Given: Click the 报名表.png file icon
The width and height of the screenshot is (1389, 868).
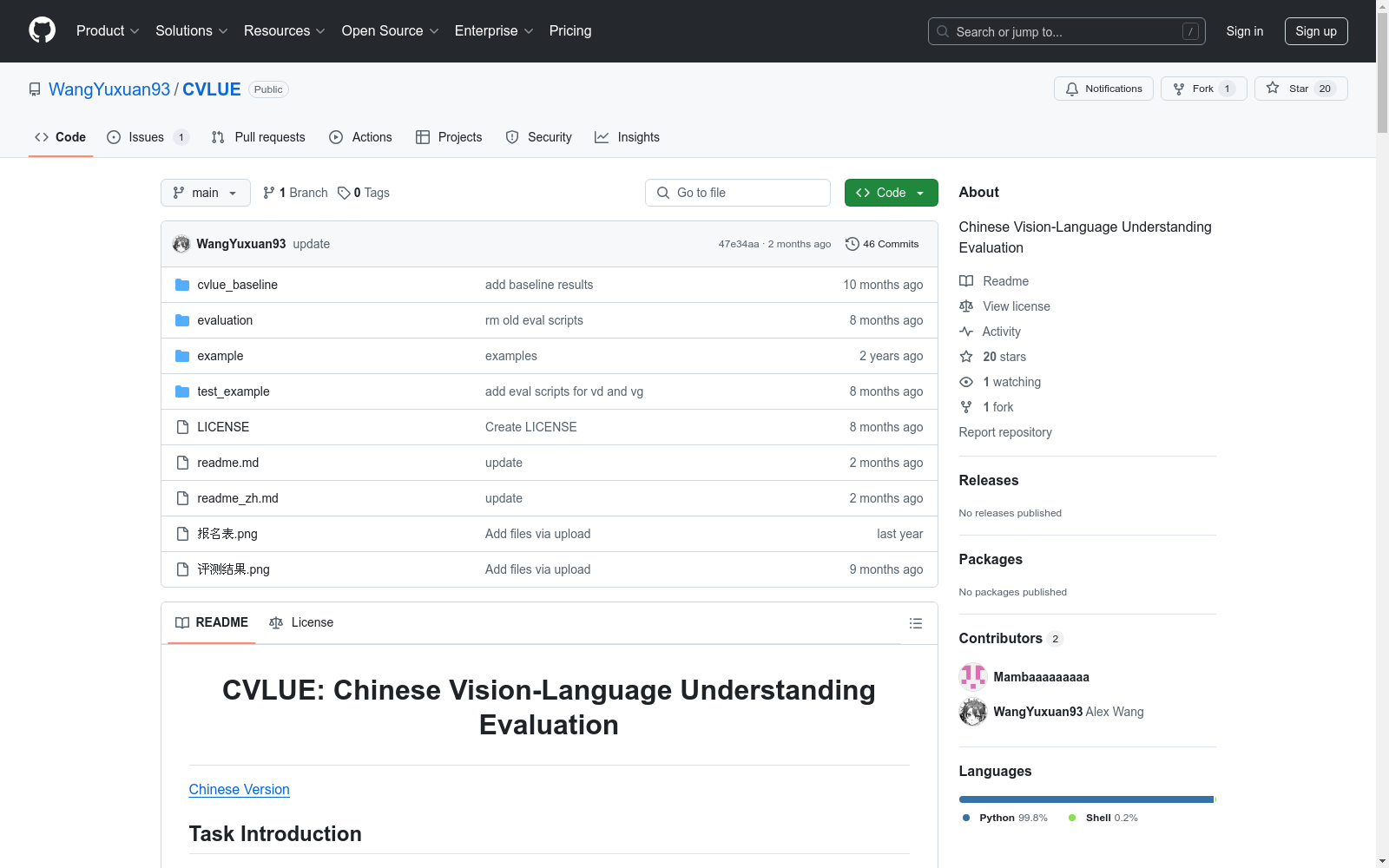Looking at the screenshot, I should (x=182, y=534).
